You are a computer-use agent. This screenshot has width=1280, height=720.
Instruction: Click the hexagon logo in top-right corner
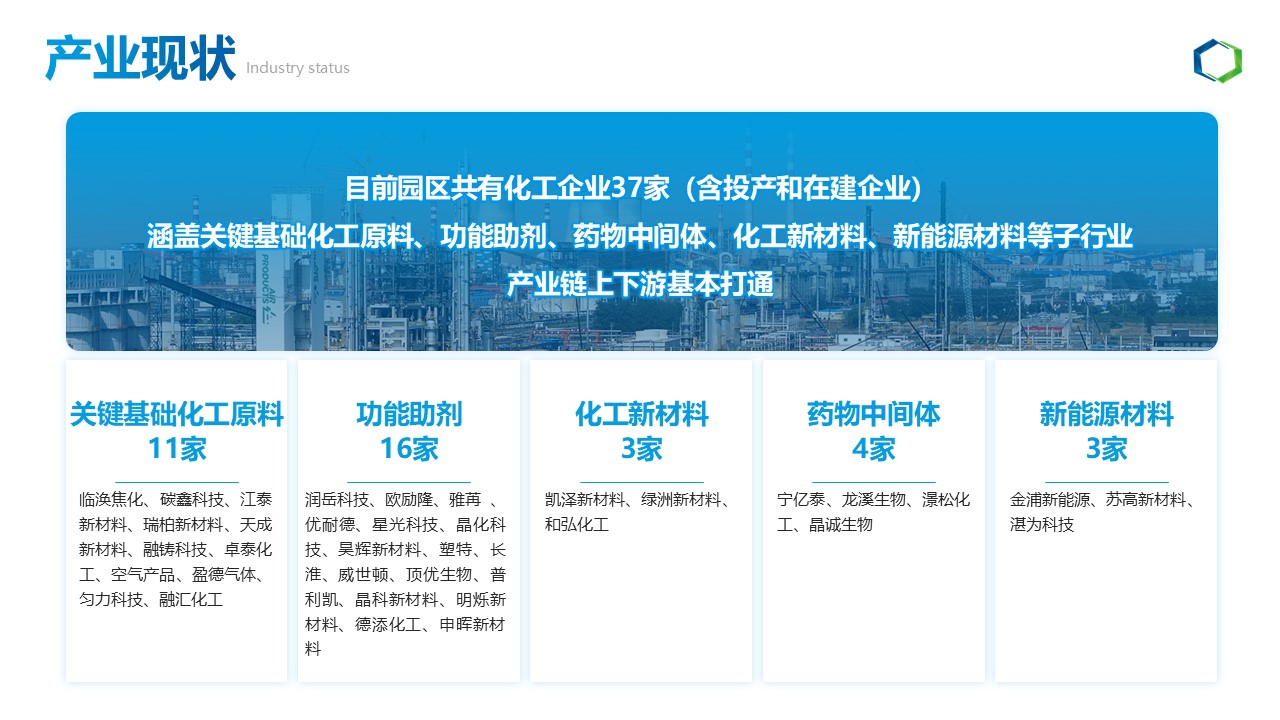tap(1217, 61)
